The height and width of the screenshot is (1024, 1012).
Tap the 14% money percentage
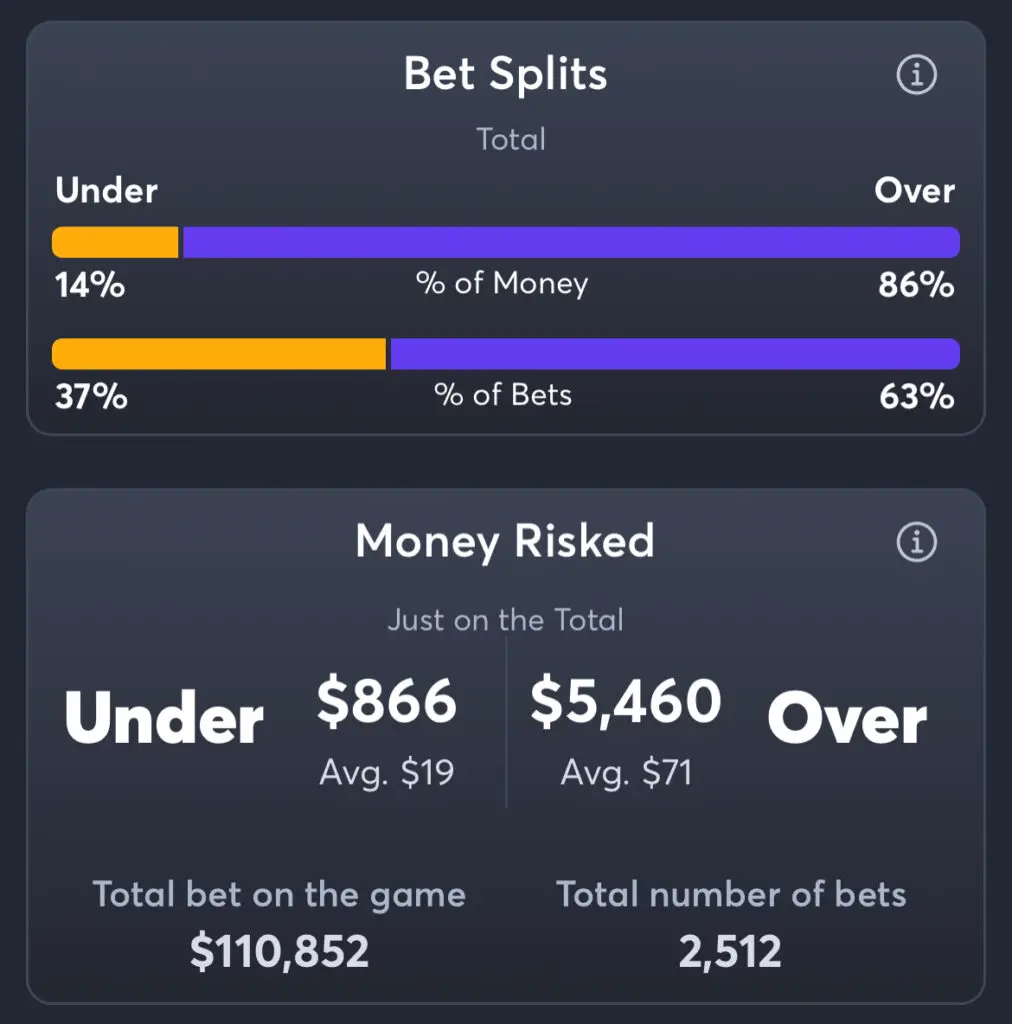click(90, 285)
